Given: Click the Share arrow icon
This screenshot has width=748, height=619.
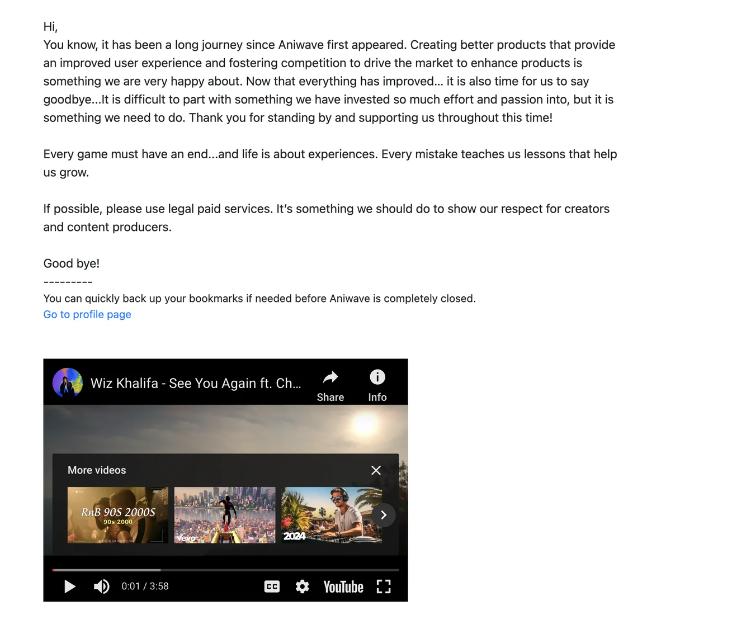Looking at the screenshot, I should [331, 377].
